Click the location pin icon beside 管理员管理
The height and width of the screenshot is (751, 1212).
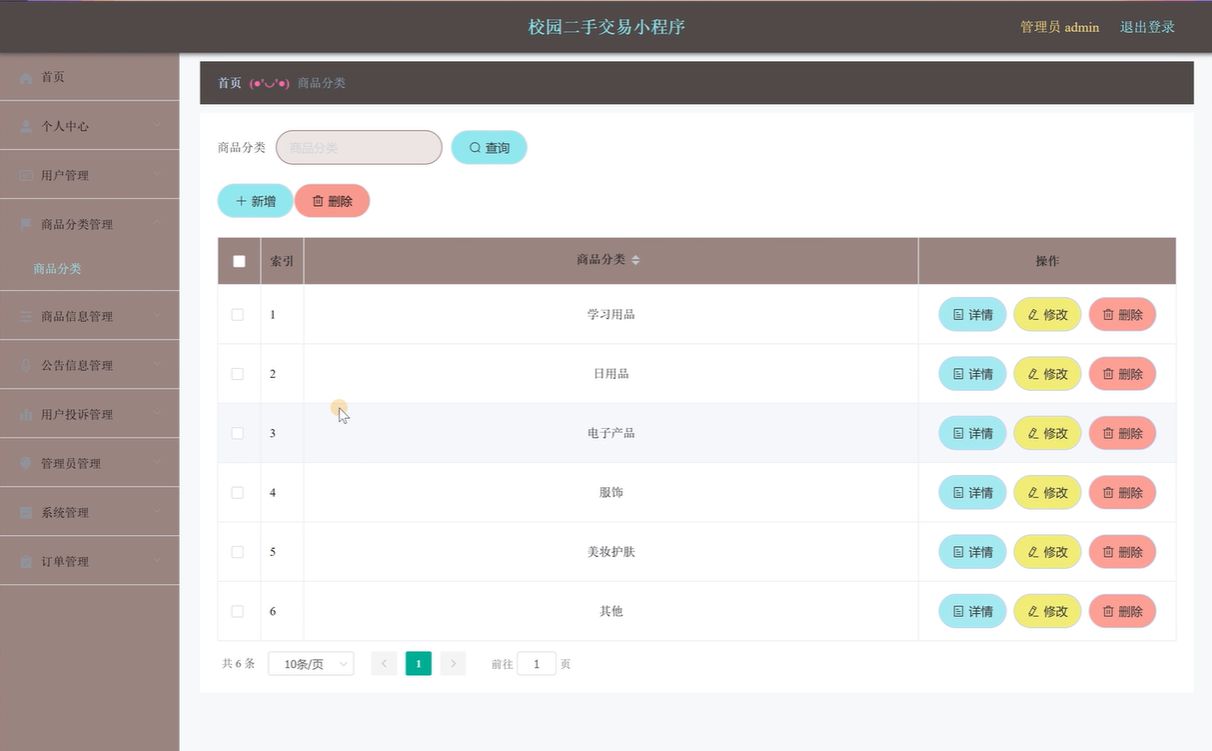pyautogui.click(x=26, y=464)
